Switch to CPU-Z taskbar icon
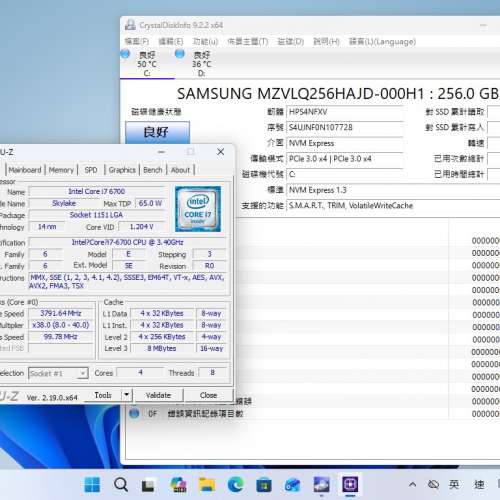 click(350, 484)
